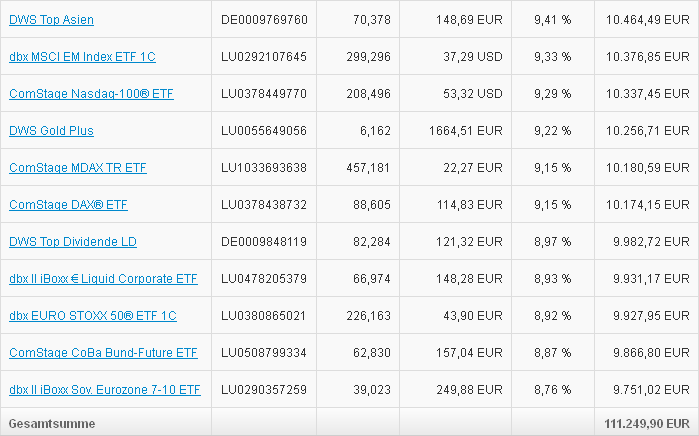699x436 pixels.
Task: Click the quantity 62,830
Action: click(372, 353)
